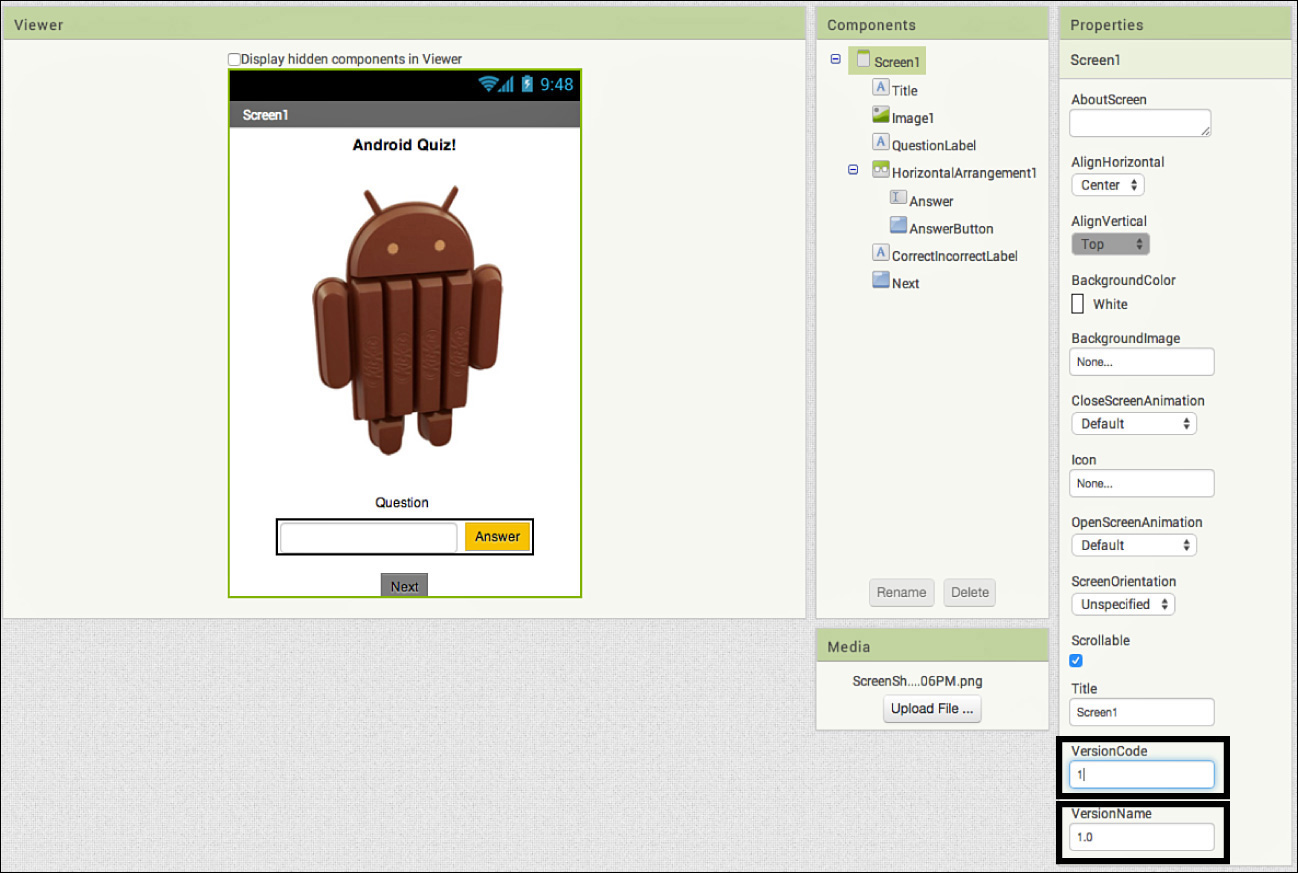Click the answer text box in Viewer
1298x873 pixels.
369,537
